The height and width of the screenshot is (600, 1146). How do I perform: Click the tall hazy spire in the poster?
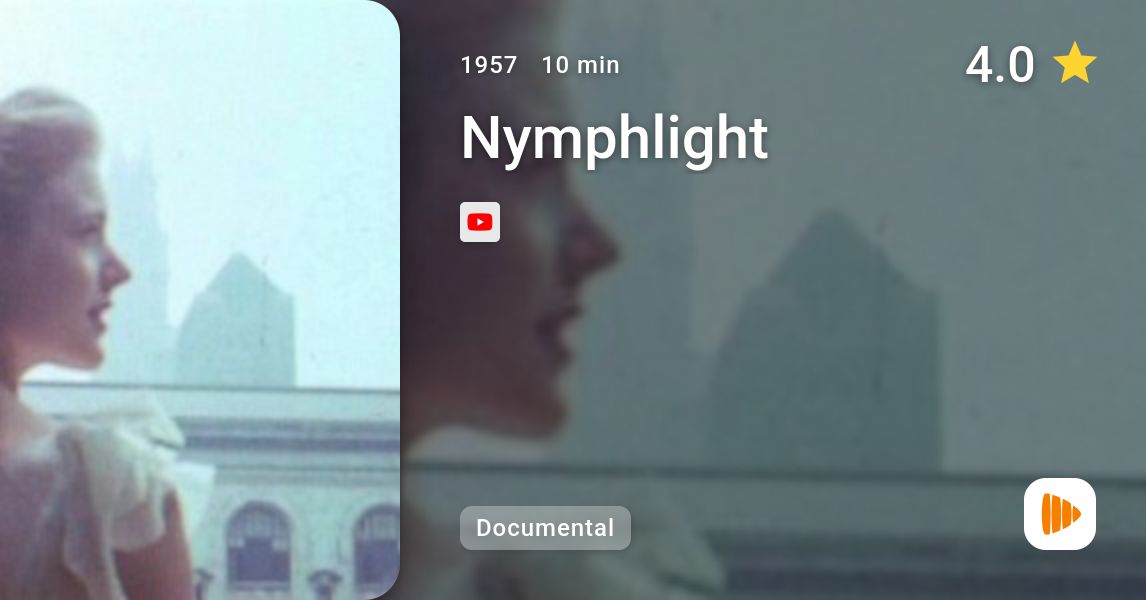click(140, 263)
